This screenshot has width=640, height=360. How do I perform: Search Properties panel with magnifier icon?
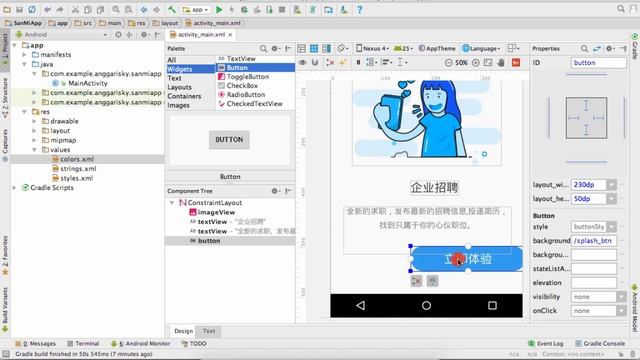pos(584,49)
